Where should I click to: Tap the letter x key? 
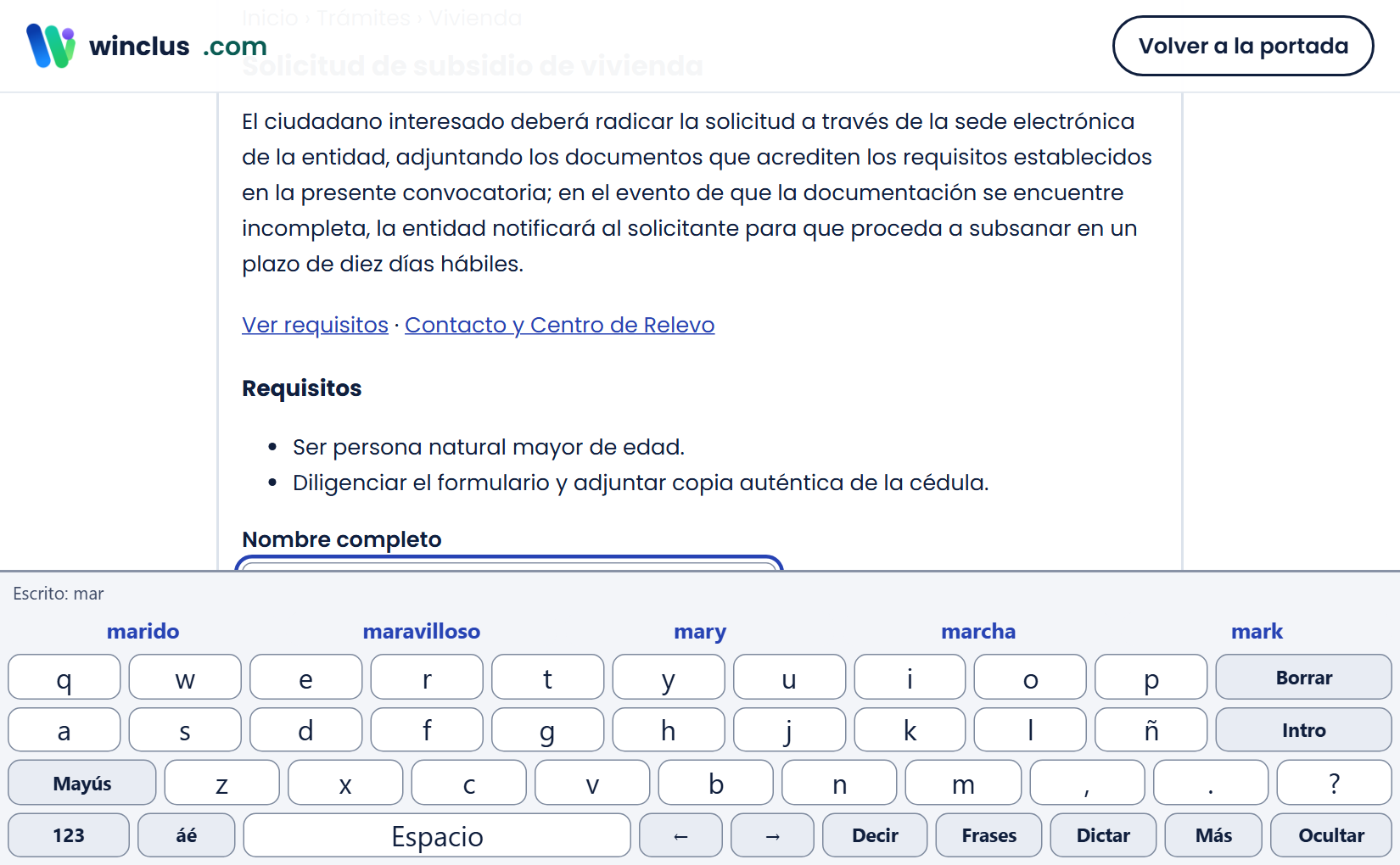coord(345,783)
